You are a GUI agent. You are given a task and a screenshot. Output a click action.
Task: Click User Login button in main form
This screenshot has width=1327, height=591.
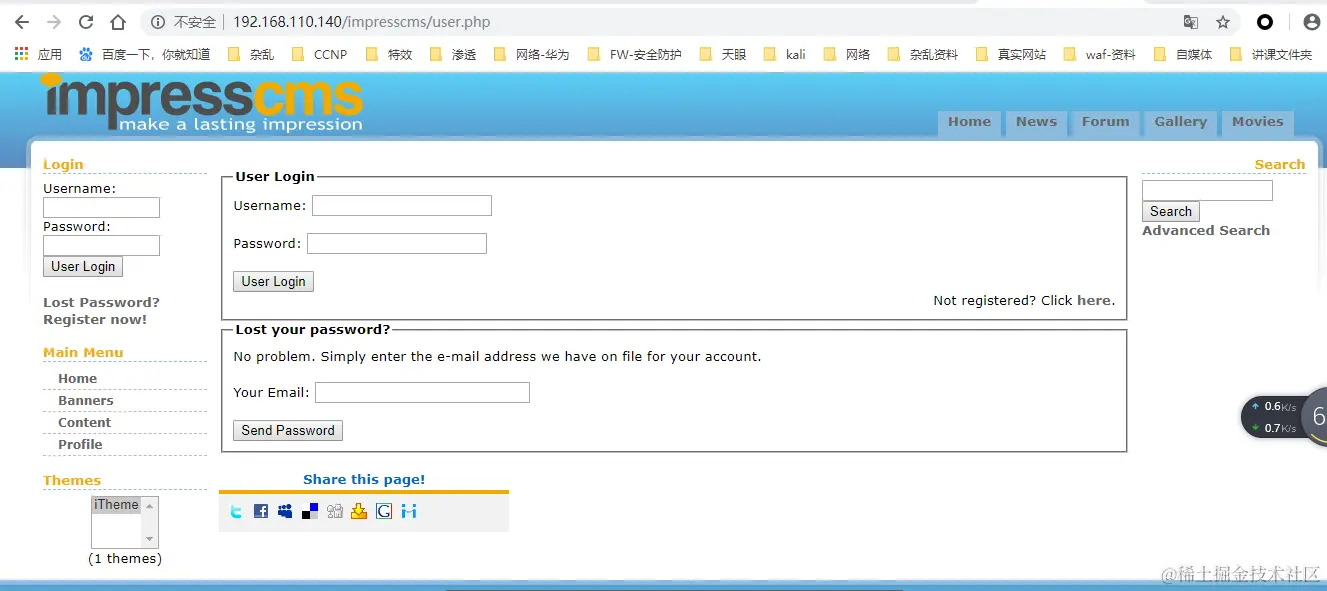click(273, 282)
